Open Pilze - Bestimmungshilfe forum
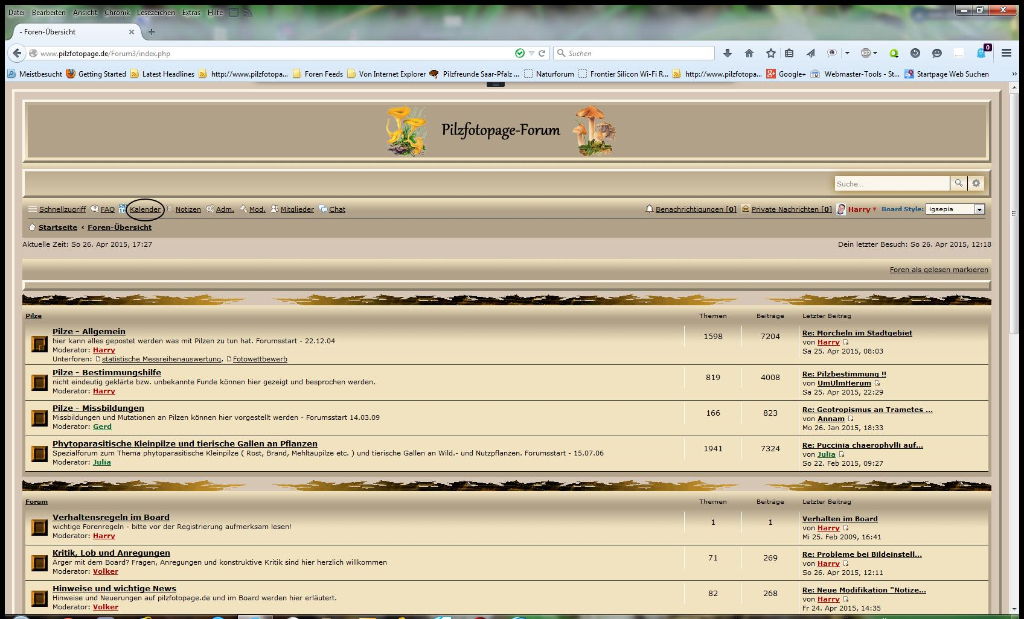Image resolution: width=1024 pixels, height=619 pixels. (x=106, y=373)
